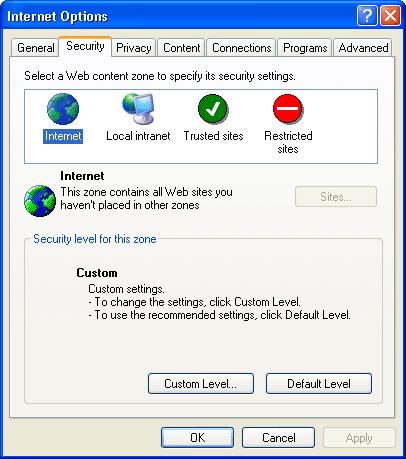Dismiss the dialog with Cancel
Viewport: 406px width, 459px height.
[x=278, y=438]
